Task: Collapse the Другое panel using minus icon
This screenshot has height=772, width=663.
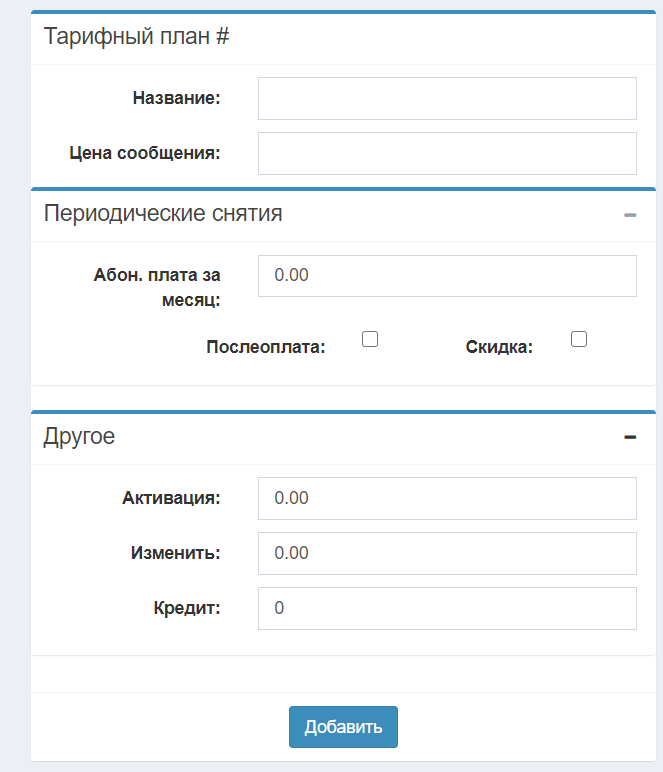Action: [x=630, y=437]
